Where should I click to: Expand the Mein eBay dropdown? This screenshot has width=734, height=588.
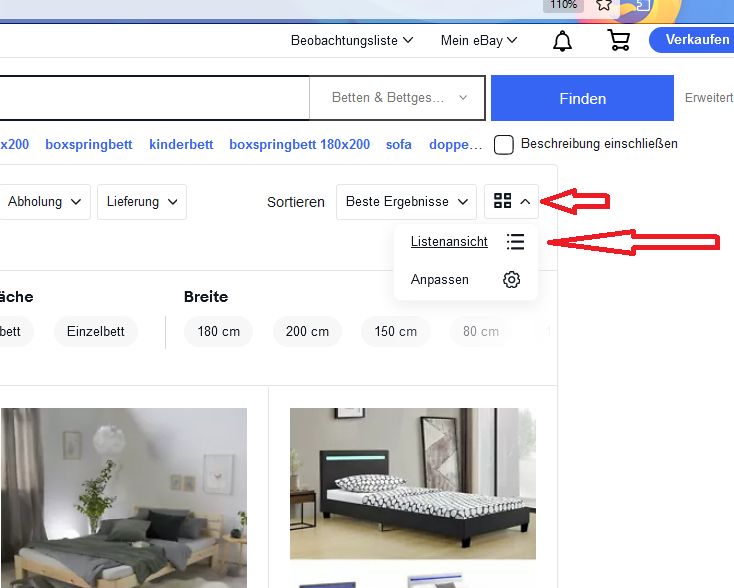[479, 41]
